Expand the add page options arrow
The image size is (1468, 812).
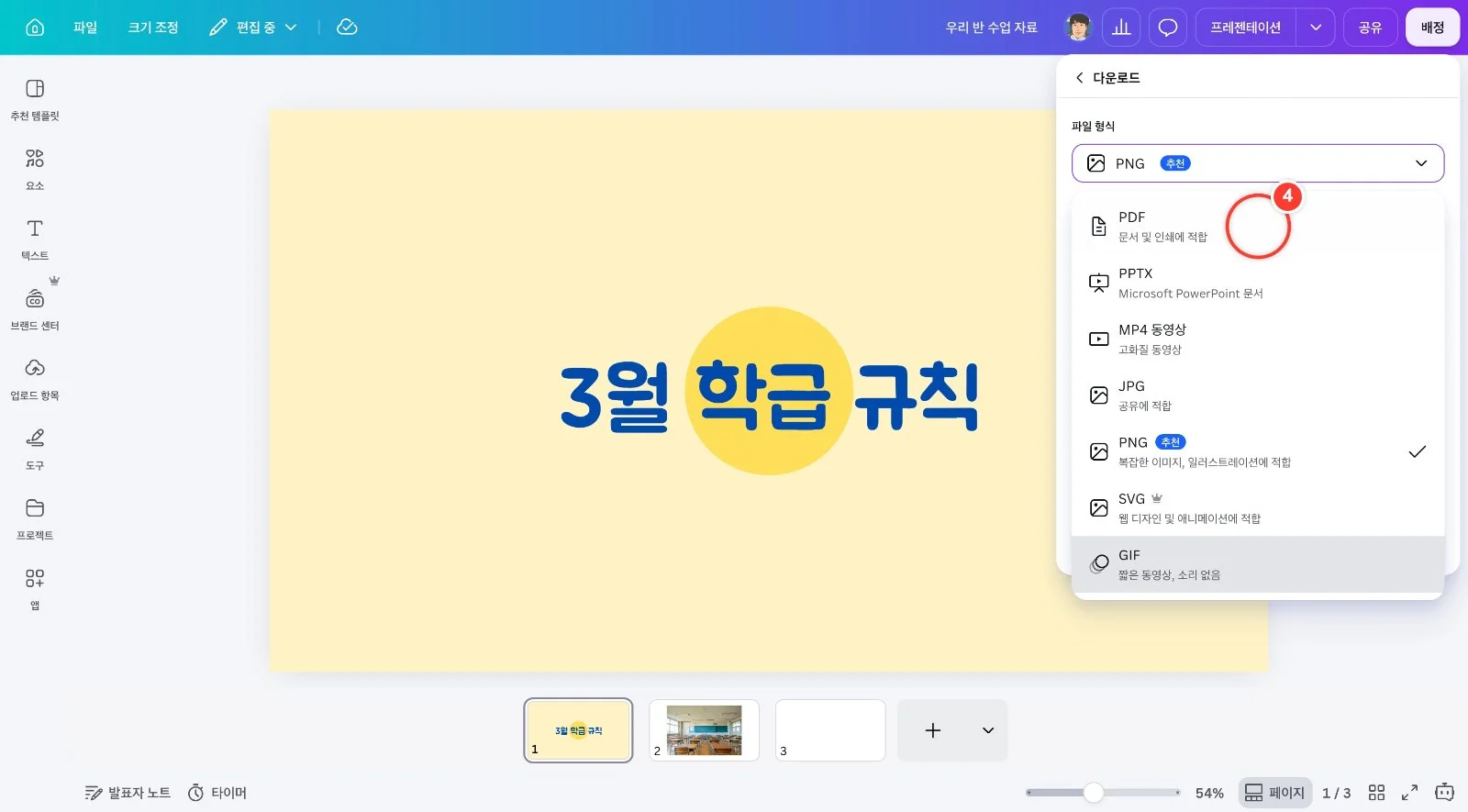[988, 730]
